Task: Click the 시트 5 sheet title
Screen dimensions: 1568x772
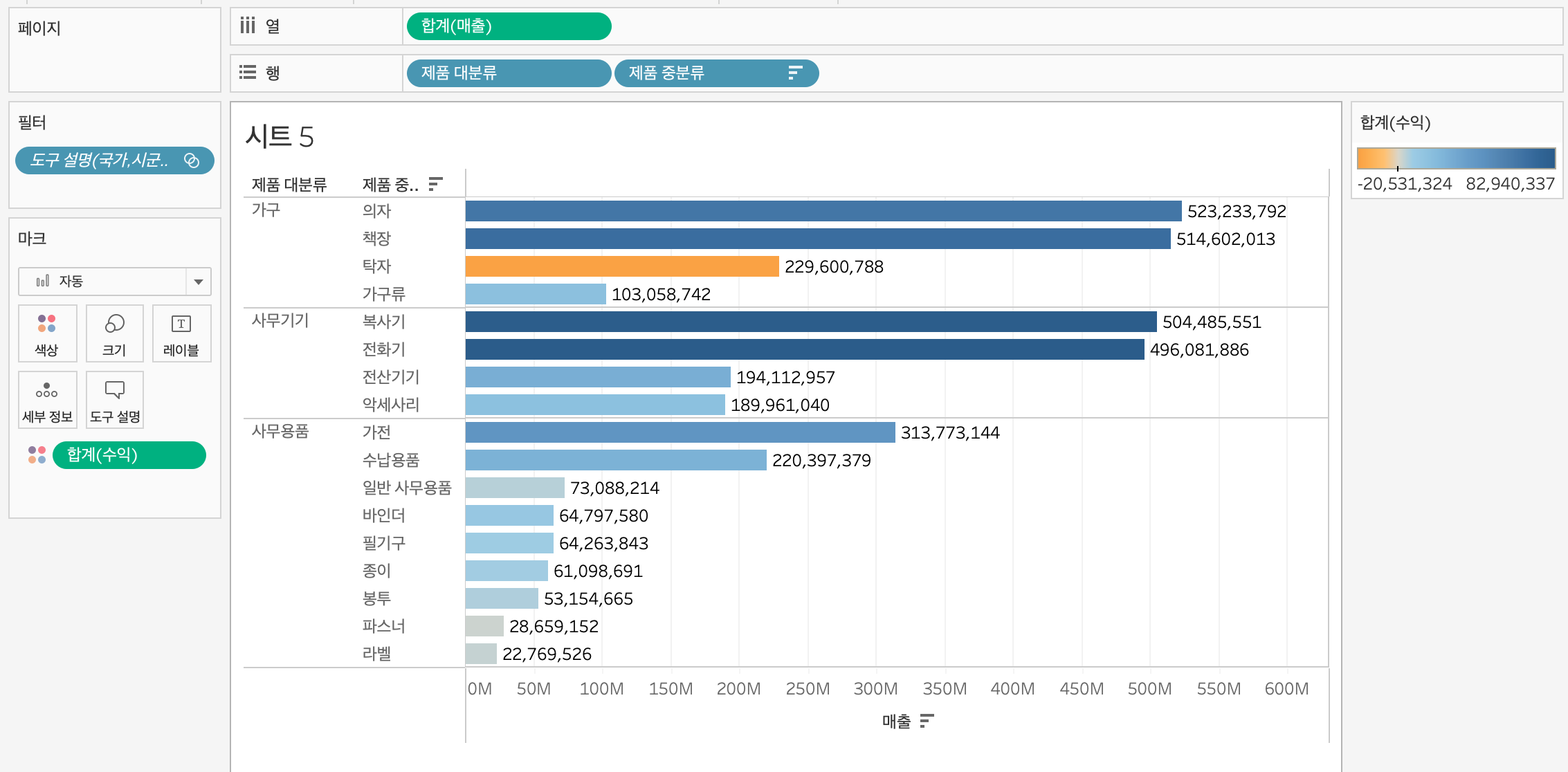Action: coord(280,136)
